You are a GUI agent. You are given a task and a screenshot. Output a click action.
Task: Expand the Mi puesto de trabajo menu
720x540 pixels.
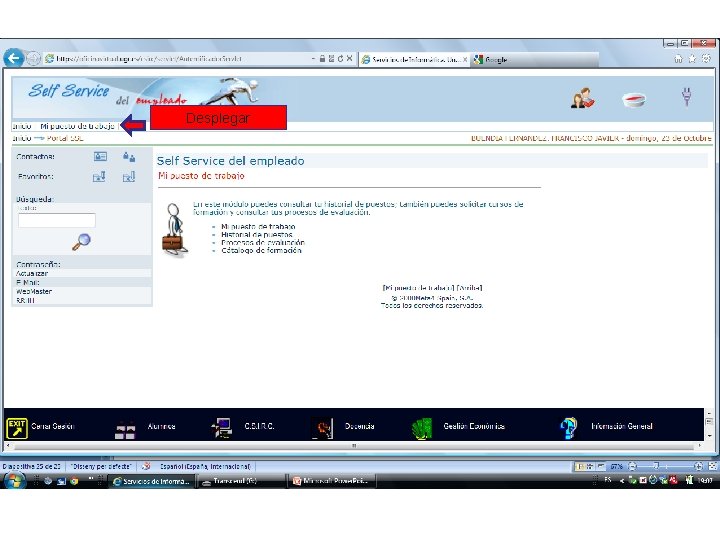pyautogui.click(x=77, y=126)
